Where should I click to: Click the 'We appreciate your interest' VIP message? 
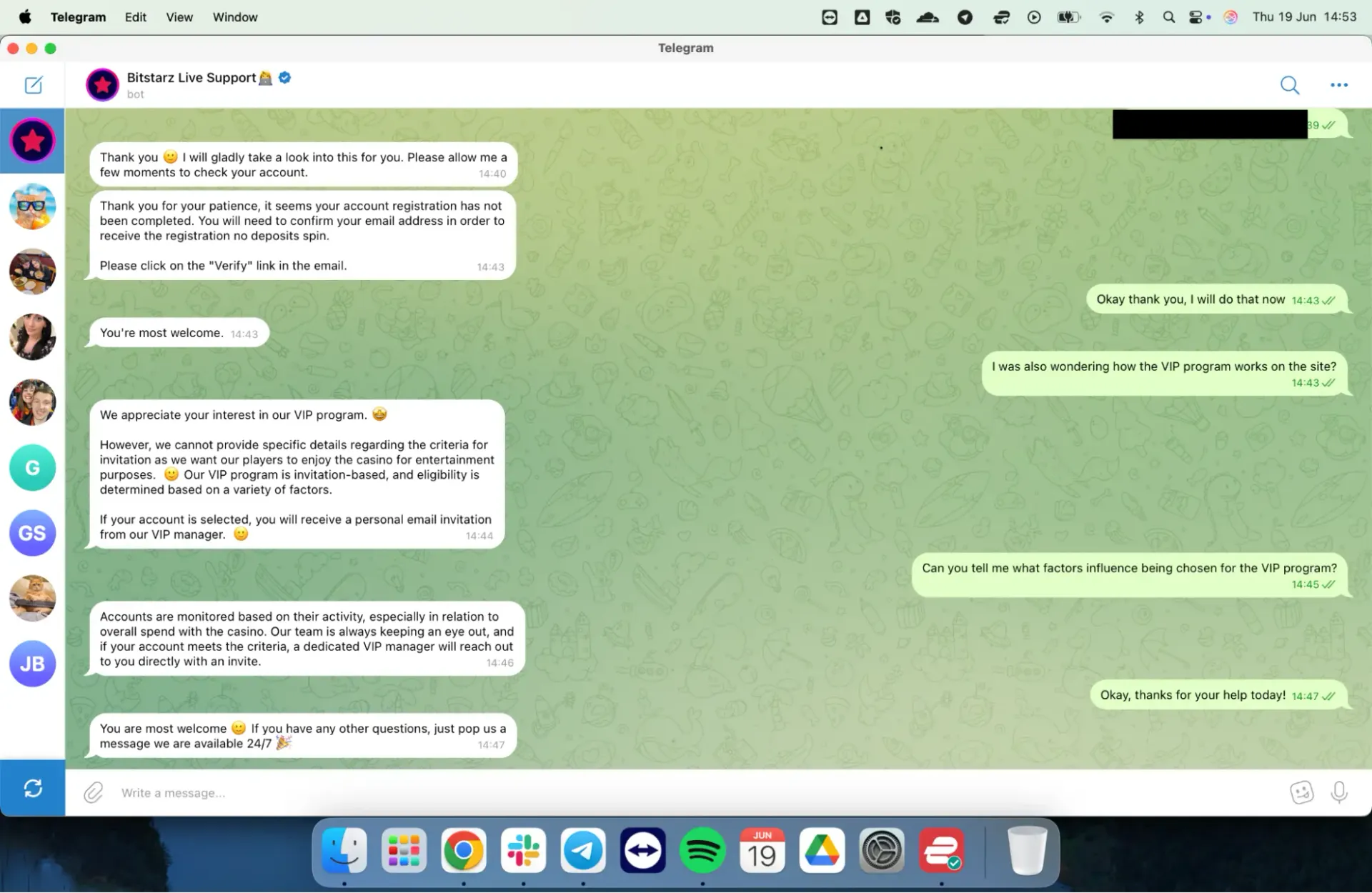click(297, 474)
